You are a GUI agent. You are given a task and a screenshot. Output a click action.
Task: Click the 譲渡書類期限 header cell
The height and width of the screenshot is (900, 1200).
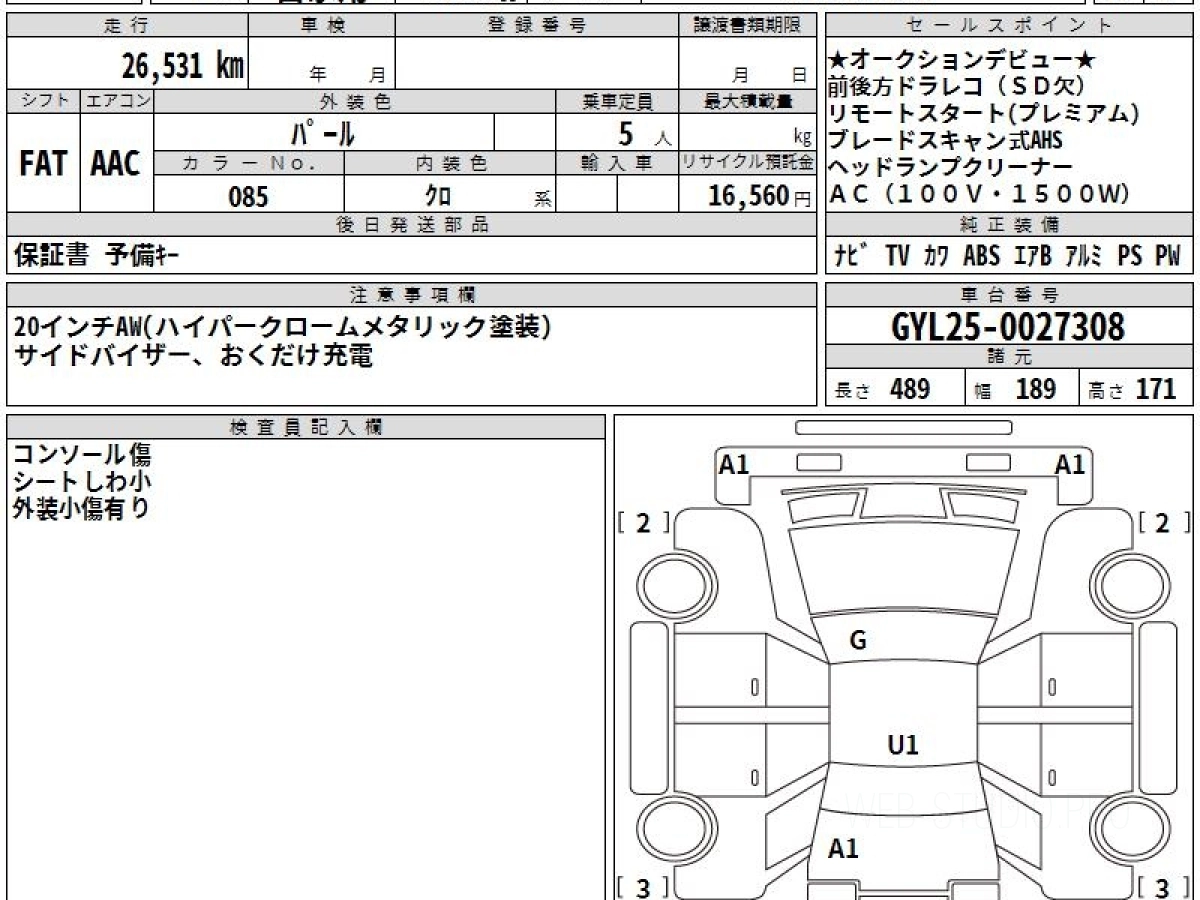pyautogui.click(x=747, y=26)
